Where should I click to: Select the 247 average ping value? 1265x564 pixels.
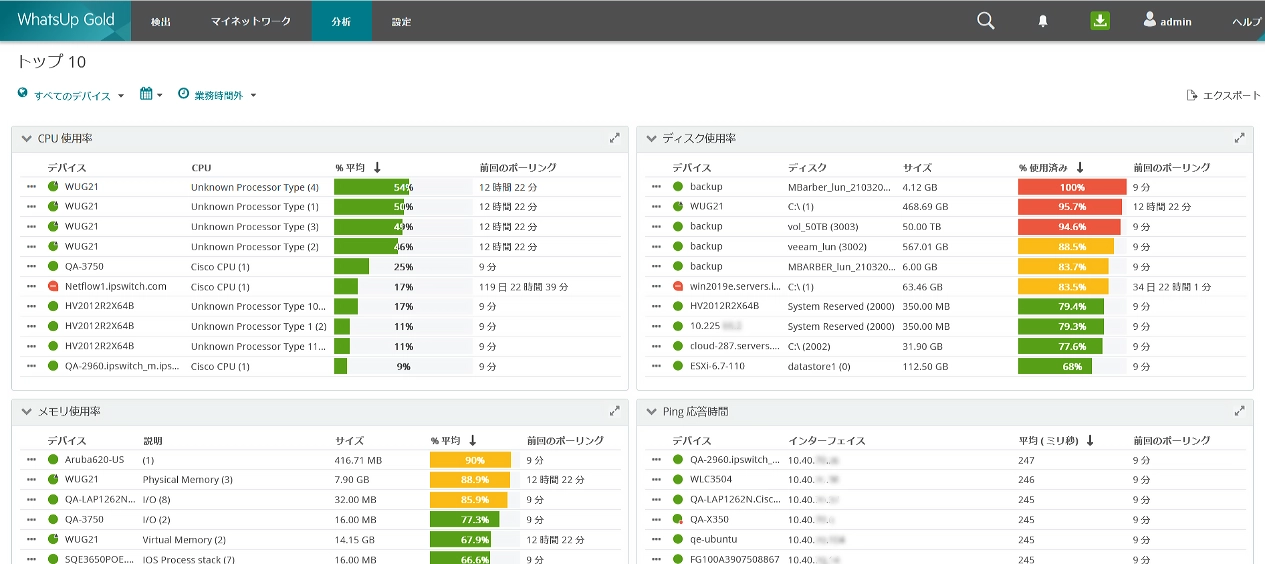tap(1026, 460)
